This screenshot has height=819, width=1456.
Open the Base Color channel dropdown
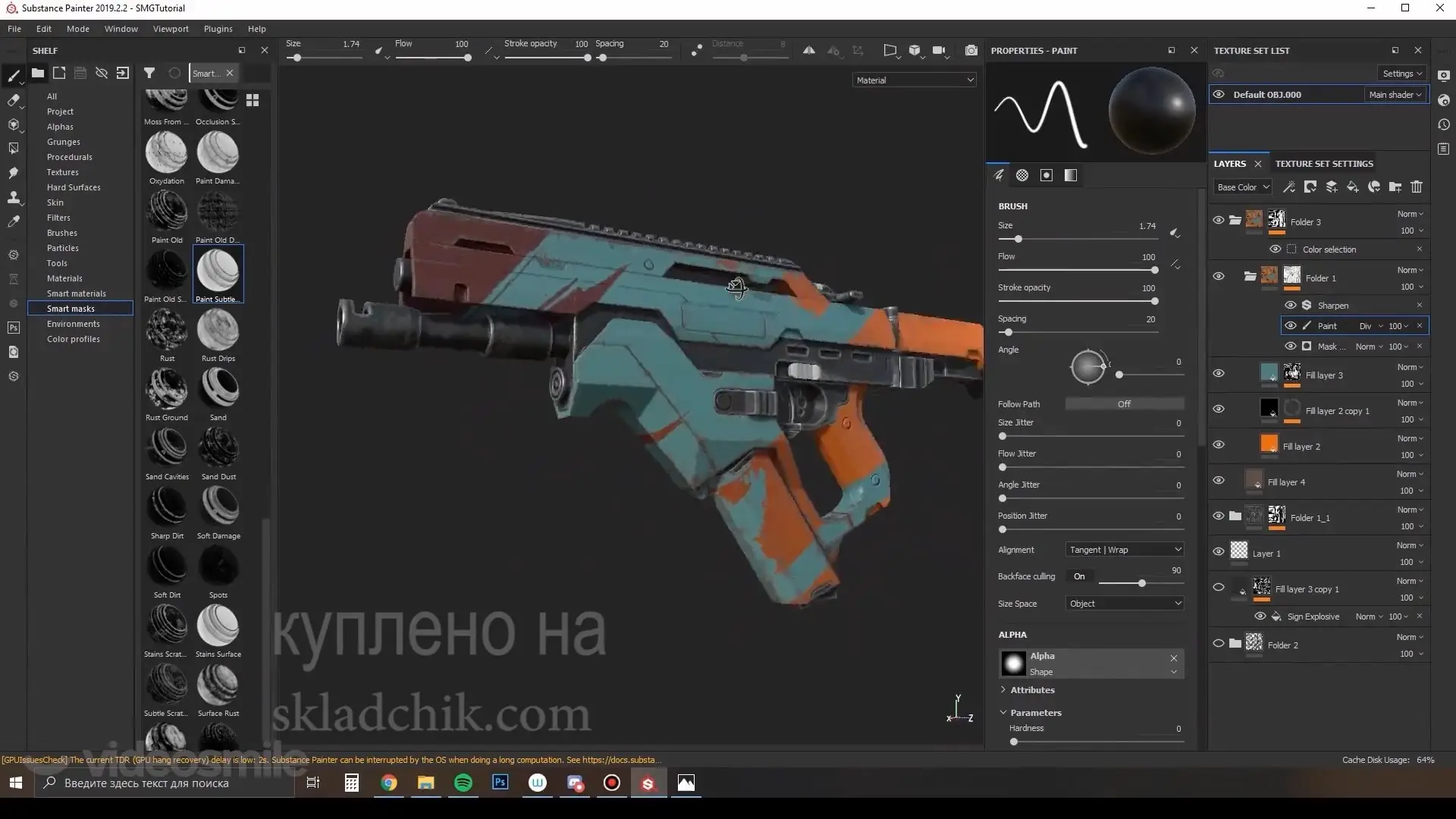click(x=1242, y=187)
